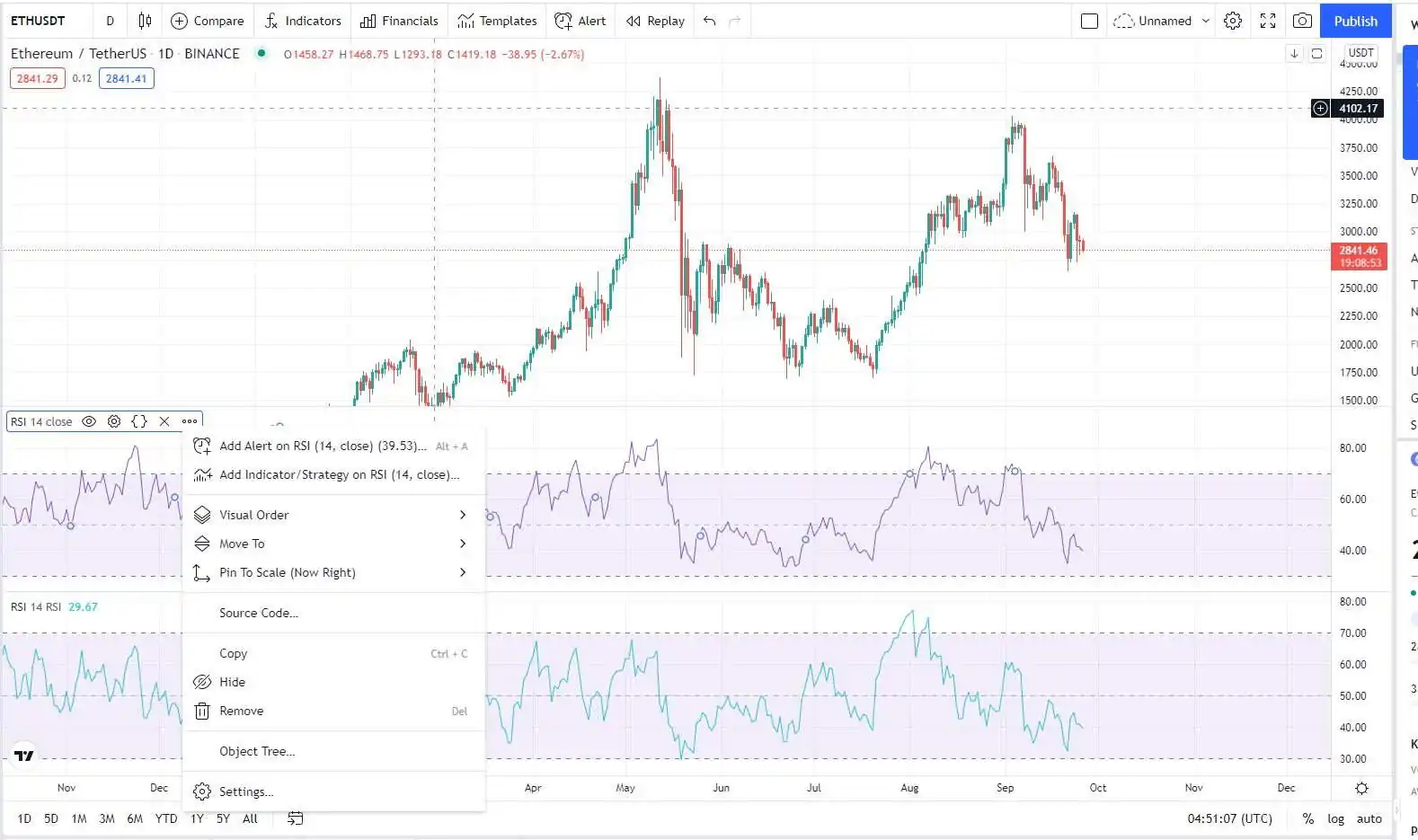The height and width of the screenshot is (840, 1418).
Task: Maximize the chart pane icon
Action: 1316,53
